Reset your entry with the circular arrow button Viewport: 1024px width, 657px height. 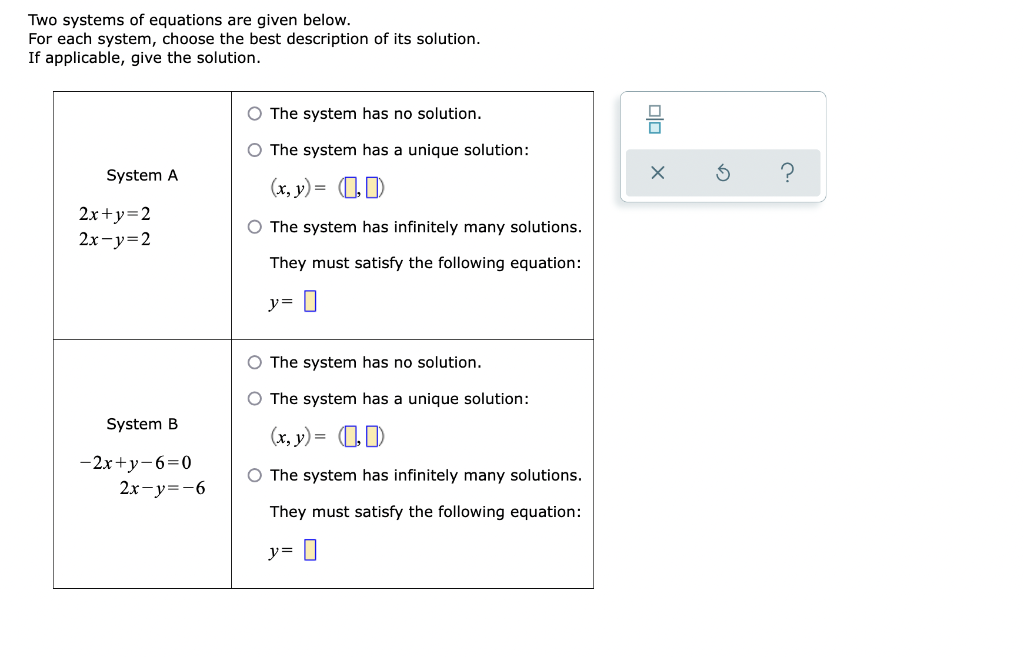[x=723, y=173]
